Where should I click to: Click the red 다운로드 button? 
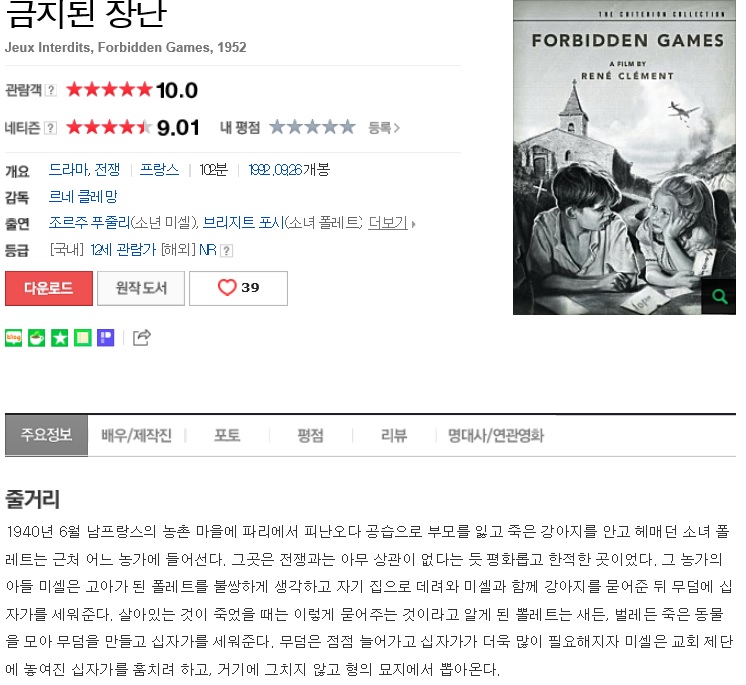coord(49,288)
